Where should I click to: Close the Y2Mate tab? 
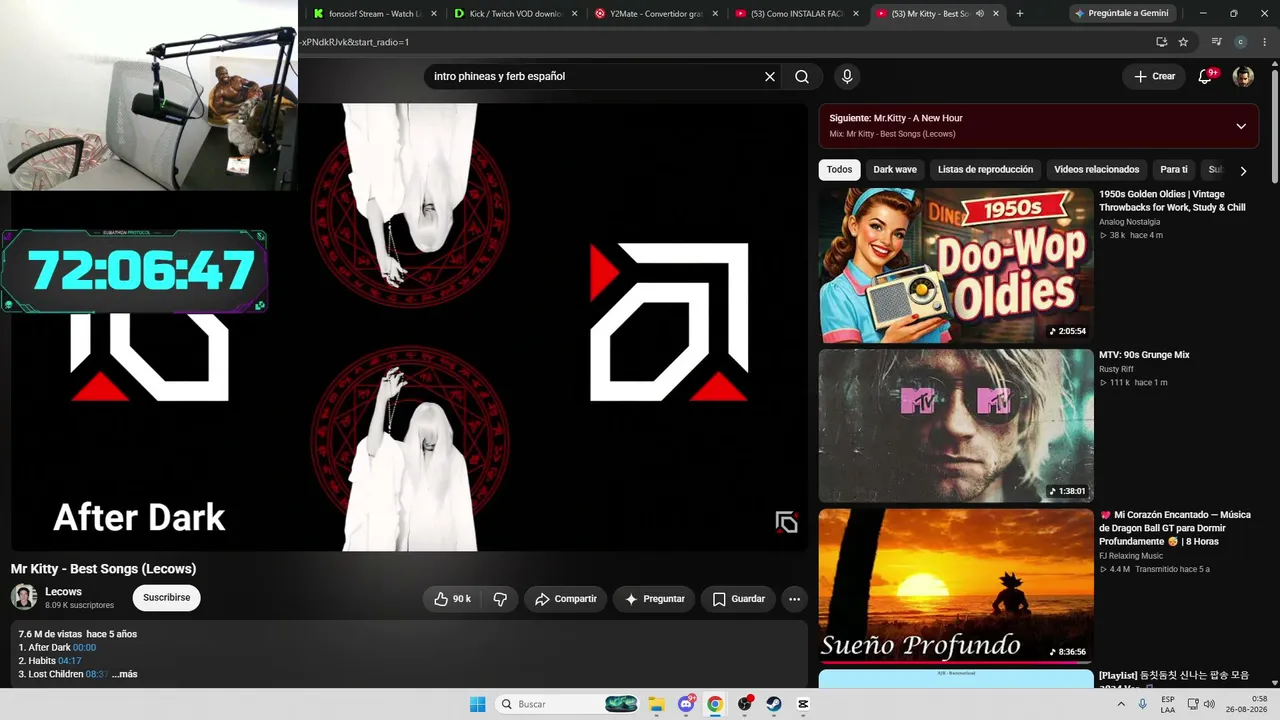pos(715,14)
